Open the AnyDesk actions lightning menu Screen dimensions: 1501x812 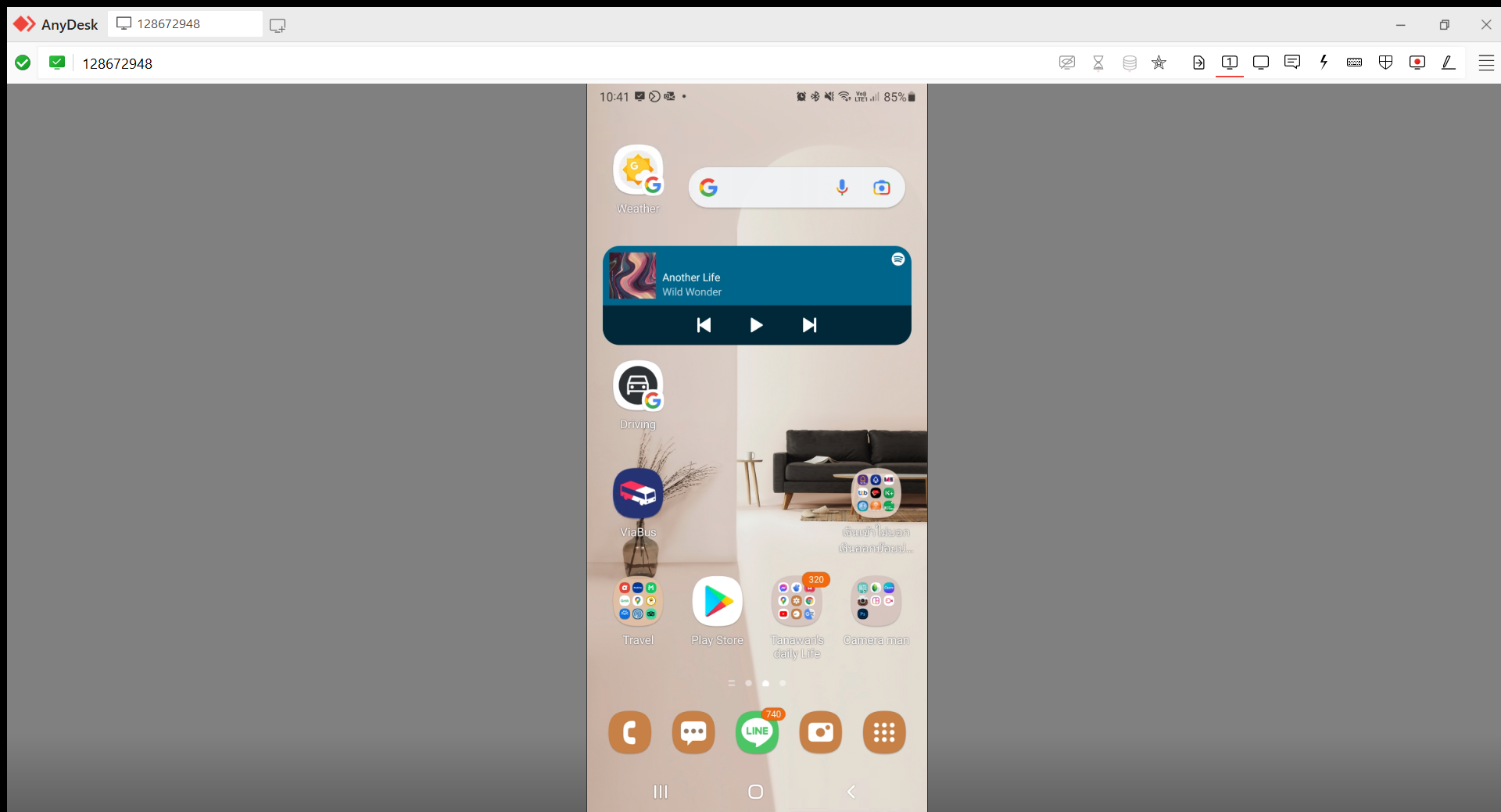pyautogui.click(x=1324, y=63)
